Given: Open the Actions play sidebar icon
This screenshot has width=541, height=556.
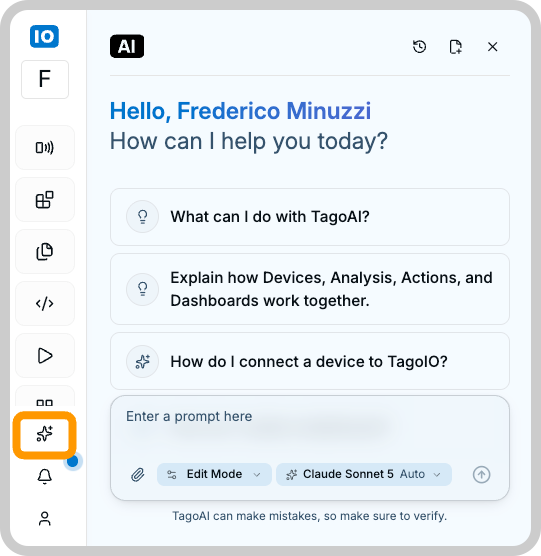Looking at the screenshot, I should point(45,355).
